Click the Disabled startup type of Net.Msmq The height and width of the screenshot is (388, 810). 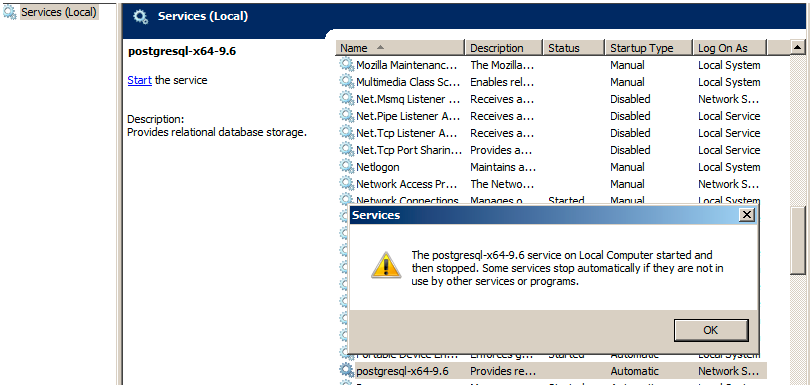[x=630, y=99]
